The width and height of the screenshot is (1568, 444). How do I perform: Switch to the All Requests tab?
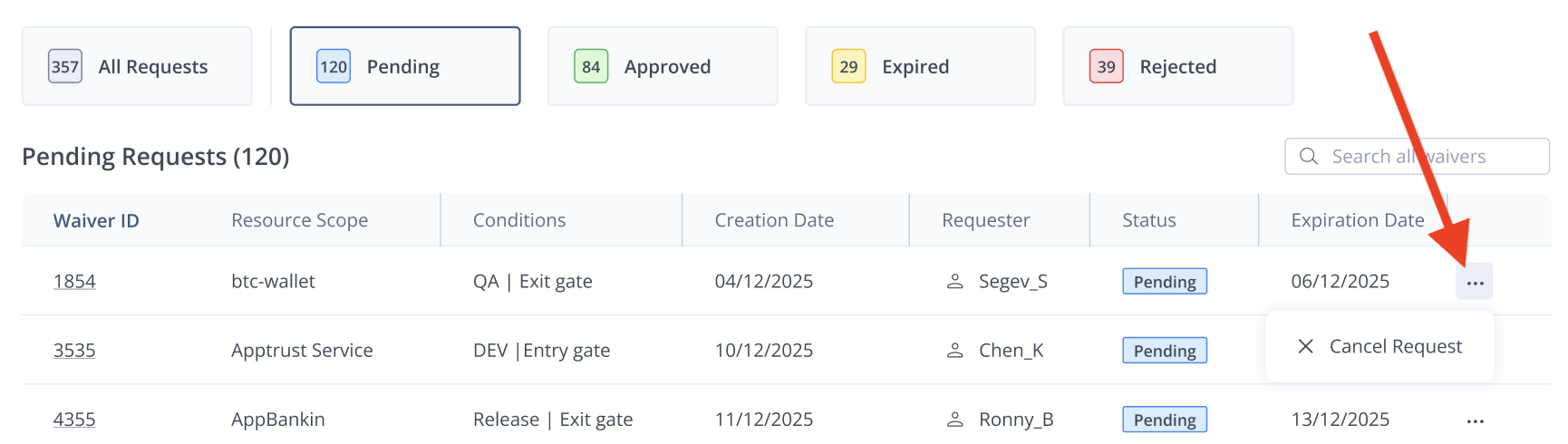point(137,66)
